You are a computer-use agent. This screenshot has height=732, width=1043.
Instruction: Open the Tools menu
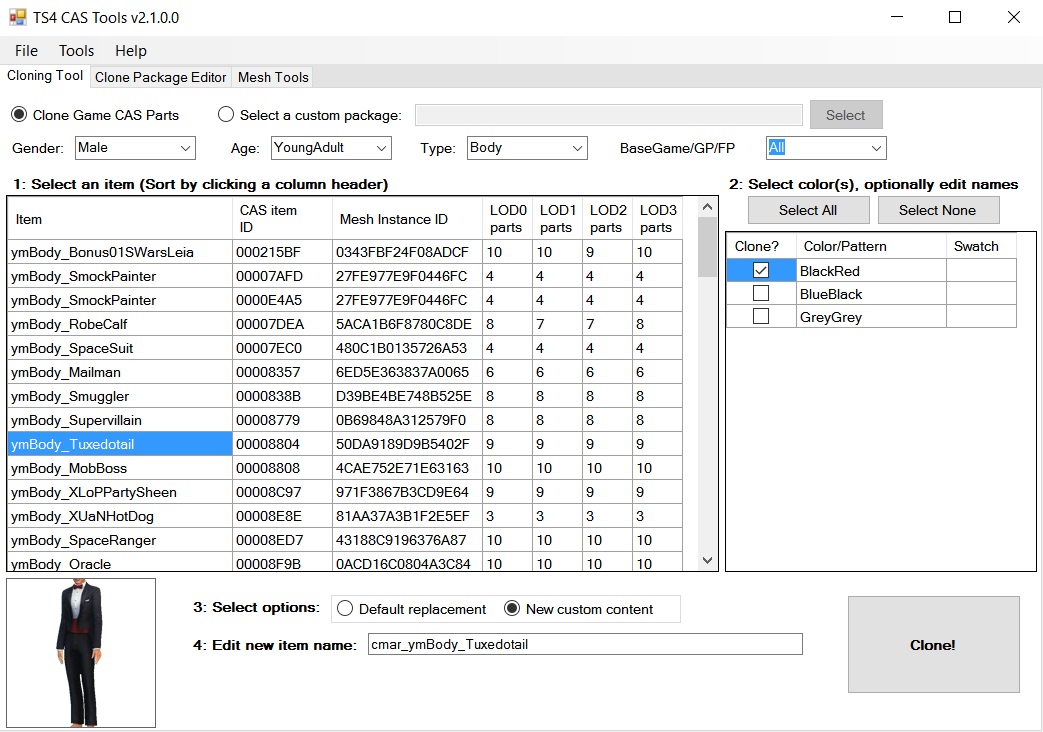pos(76,51)
